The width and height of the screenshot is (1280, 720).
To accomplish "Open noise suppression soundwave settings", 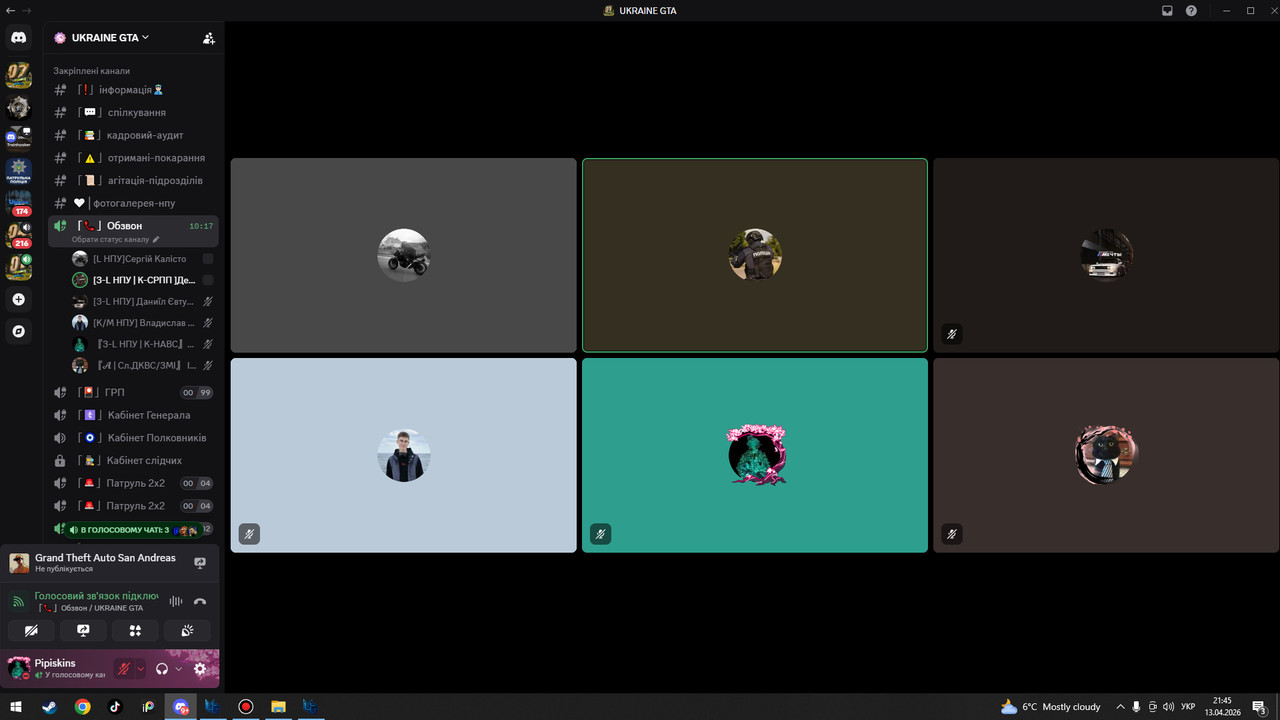I will 176,601.
